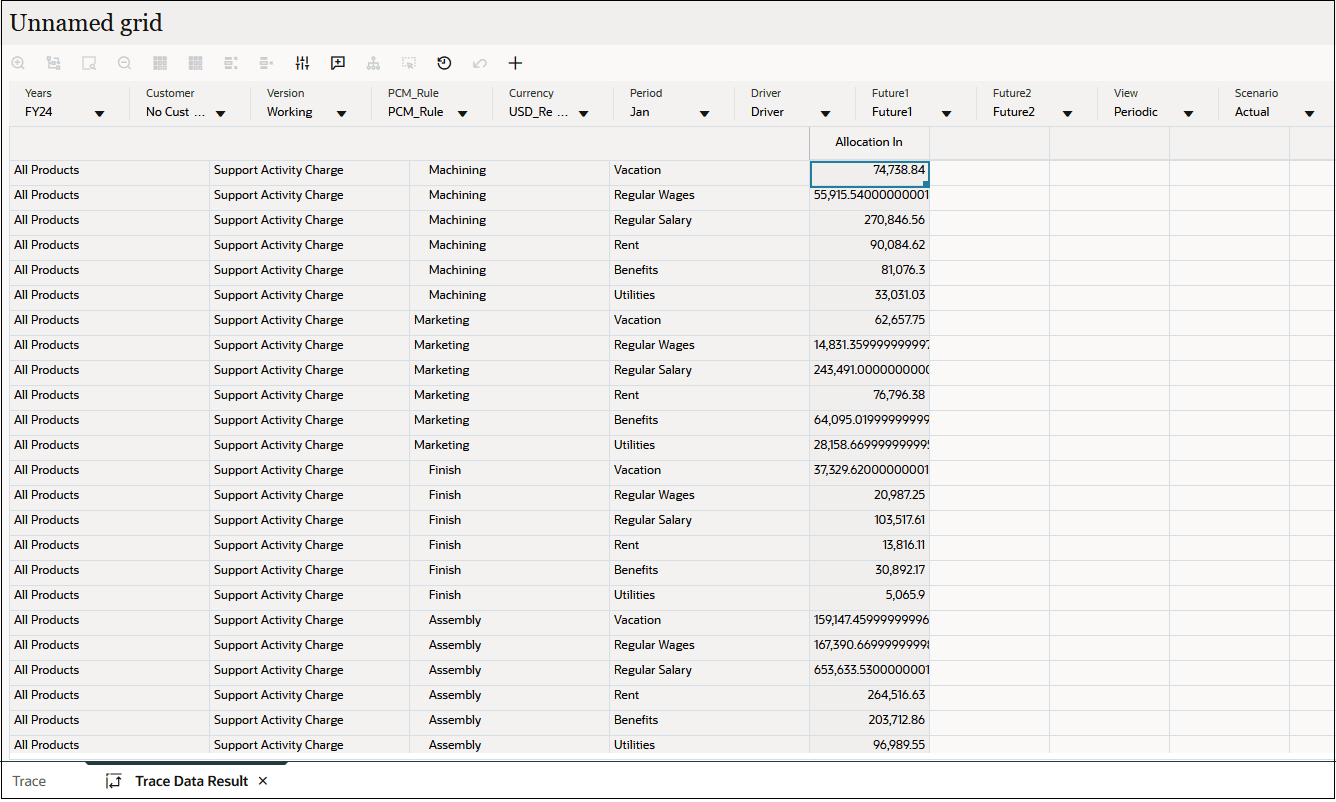Viewport: 1336px width, 802px height.
Task: Click the add comment icon
Action: click(x=337, y=63)
